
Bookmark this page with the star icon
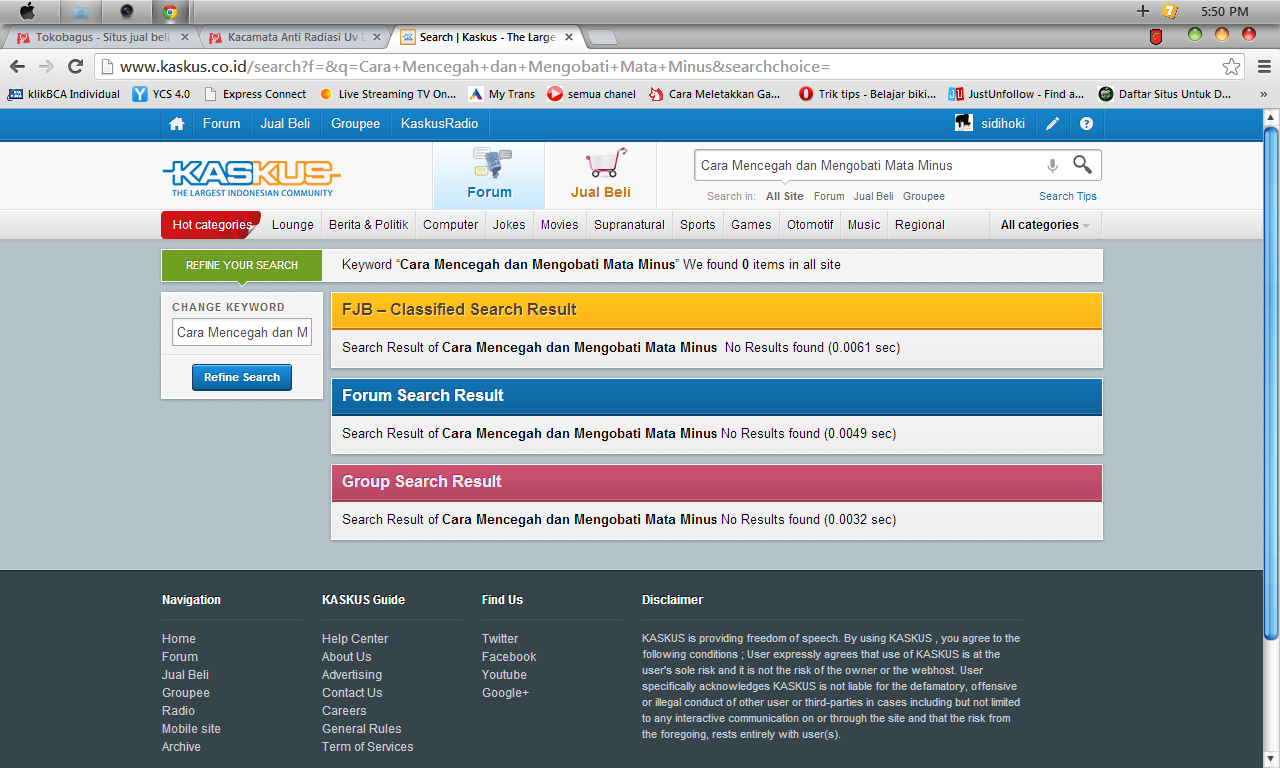(x=1231, y=67)
